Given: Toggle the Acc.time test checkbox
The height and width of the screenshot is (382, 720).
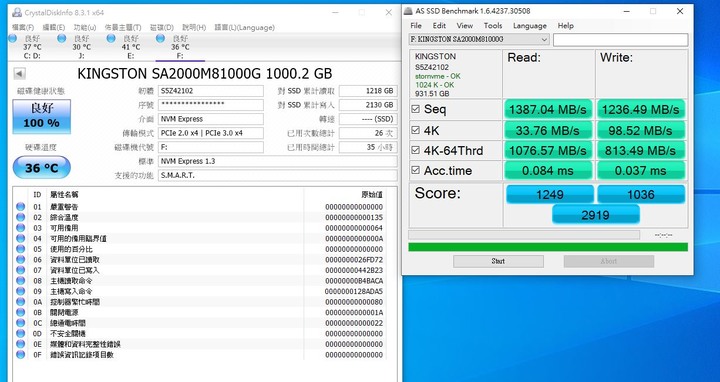Looking at the screenshot, I should tap(416, 170).
